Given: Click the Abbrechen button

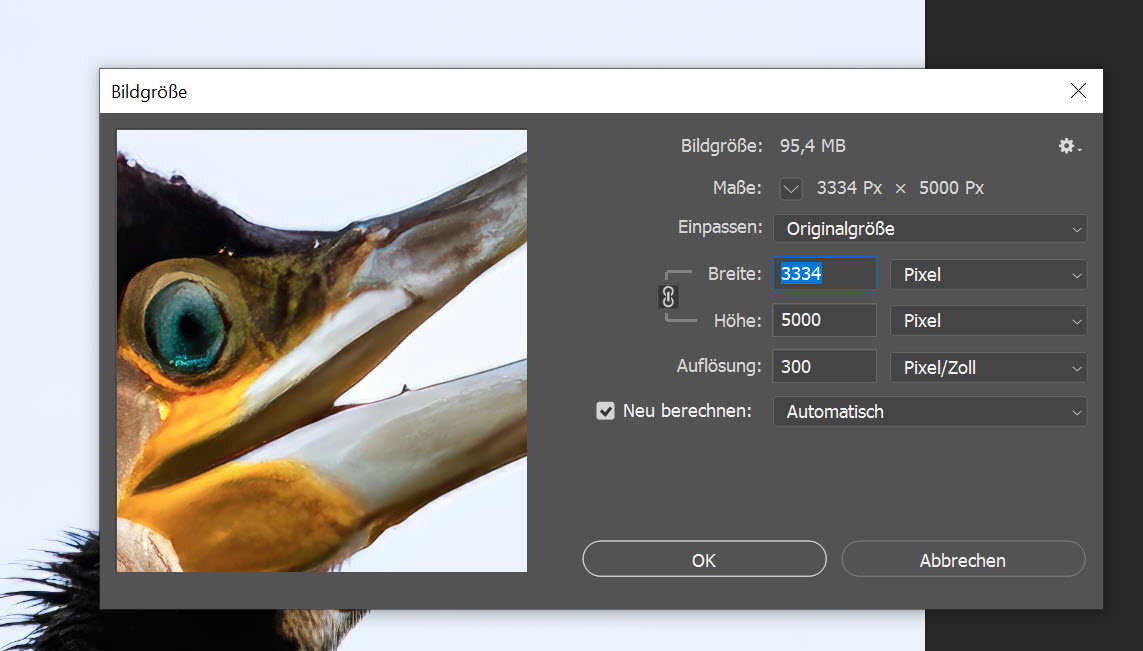Looking at the screenshot, I should [x=963, y=560].
